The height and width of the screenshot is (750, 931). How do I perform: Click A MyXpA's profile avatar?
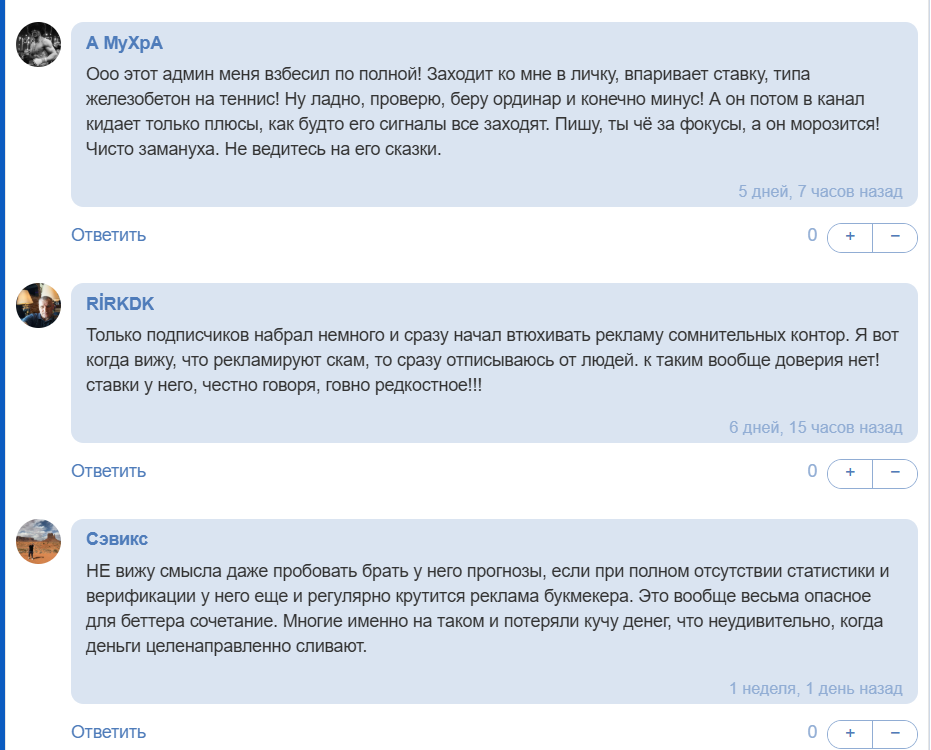coord(39,44)
